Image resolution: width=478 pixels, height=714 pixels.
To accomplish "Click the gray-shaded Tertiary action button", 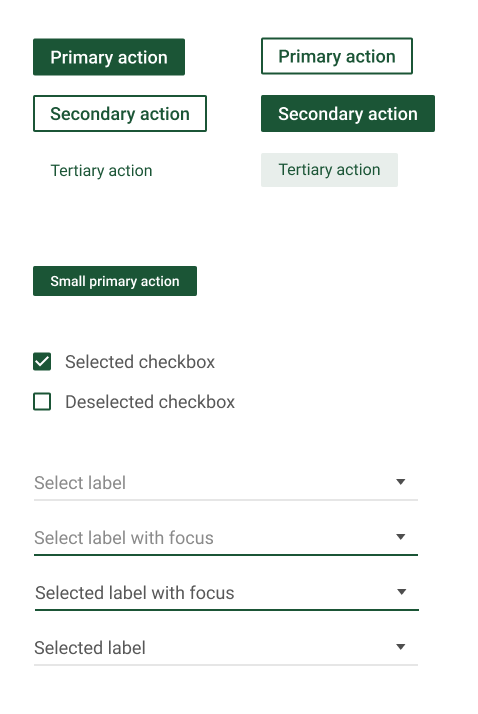I will click(329, 170).
